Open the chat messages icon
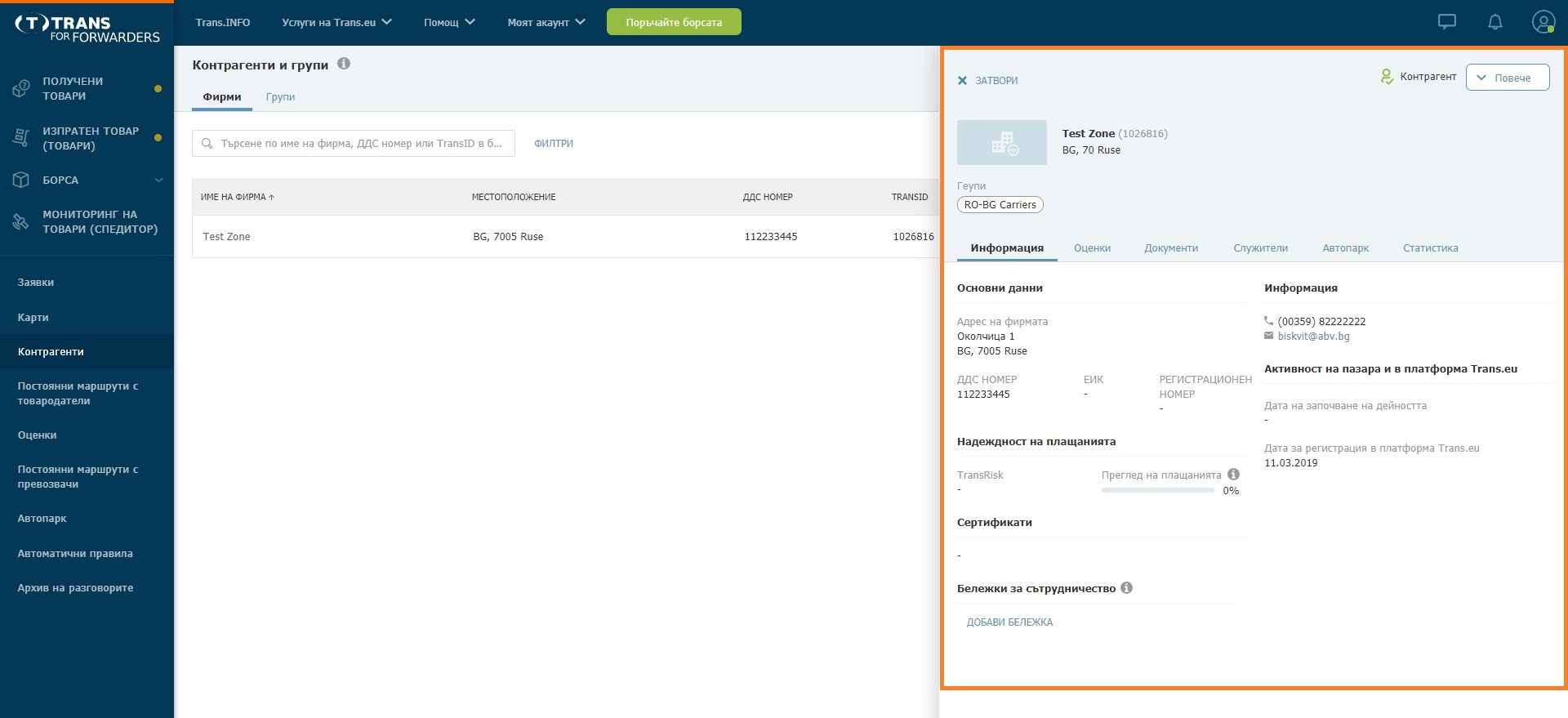 pyautogui.click(x=1446, y=22)
